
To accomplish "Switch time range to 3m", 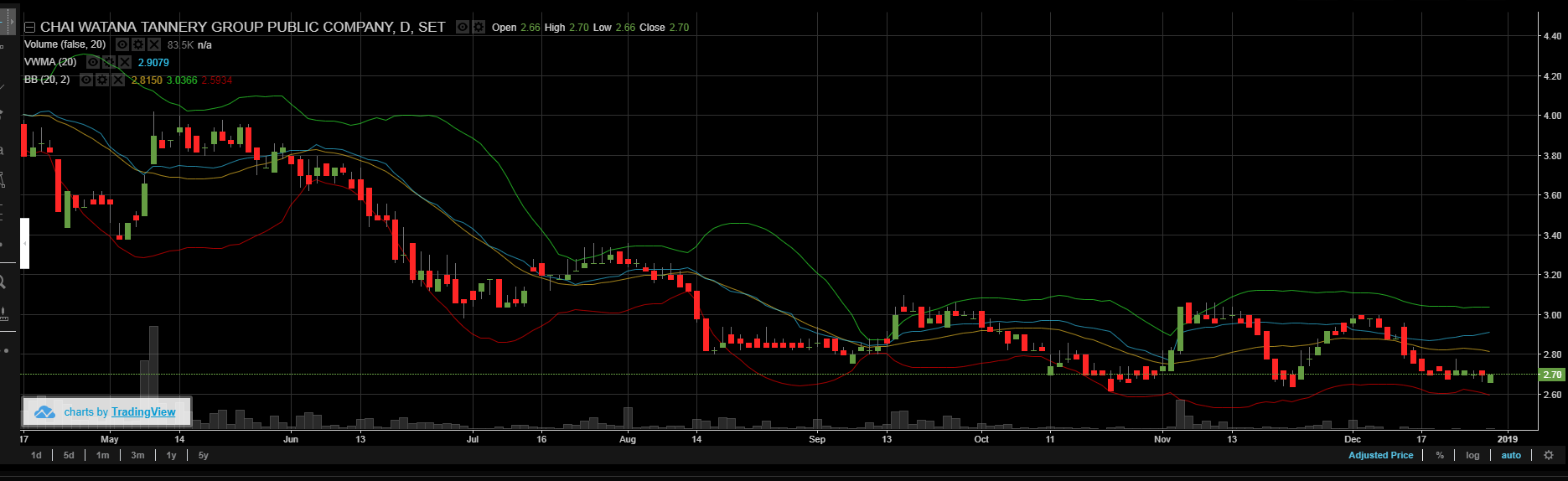I will (x=137, y=455).
